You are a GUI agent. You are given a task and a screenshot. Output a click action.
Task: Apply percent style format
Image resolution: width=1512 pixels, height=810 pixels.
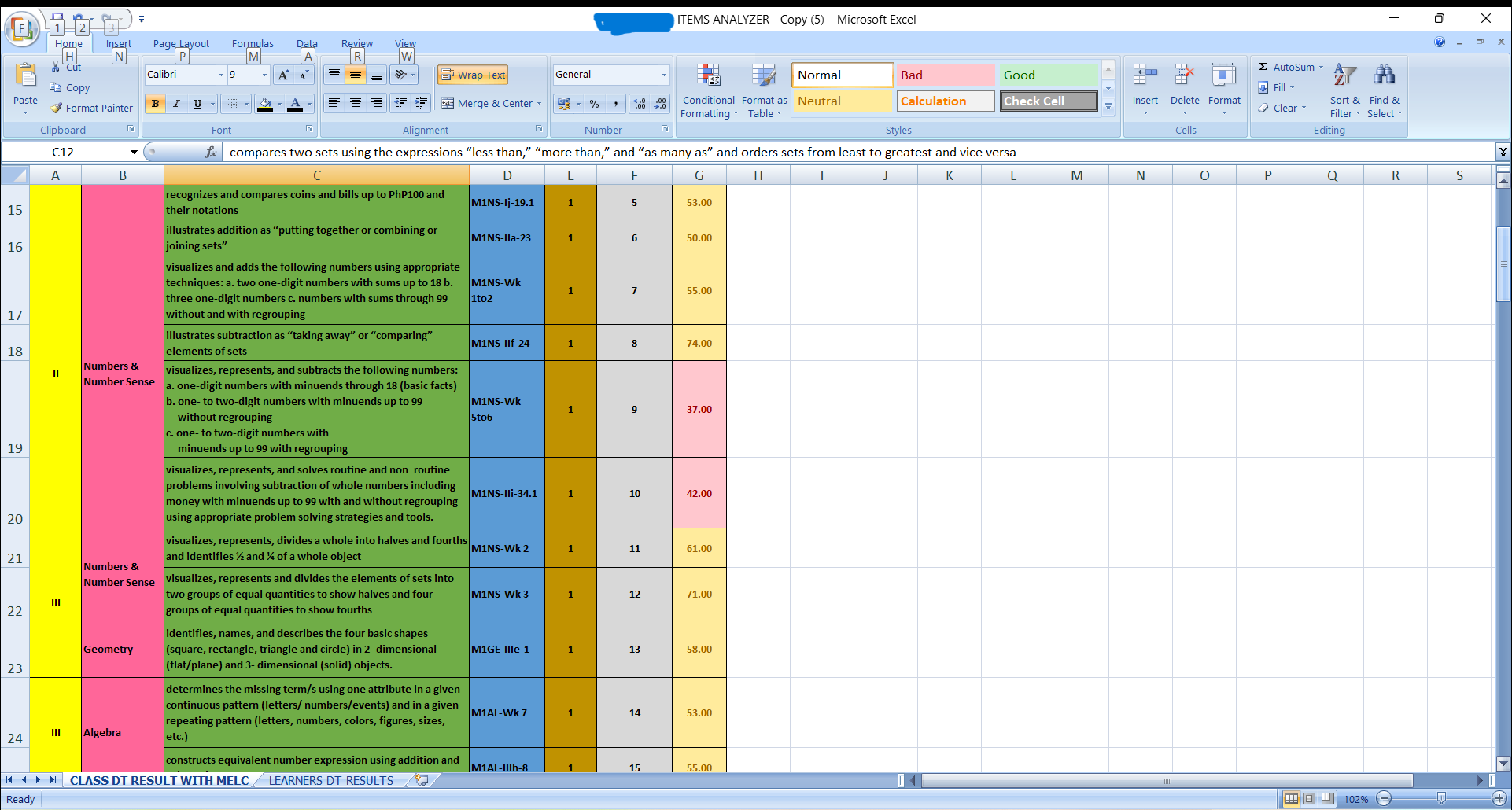(x=594, y=104)
